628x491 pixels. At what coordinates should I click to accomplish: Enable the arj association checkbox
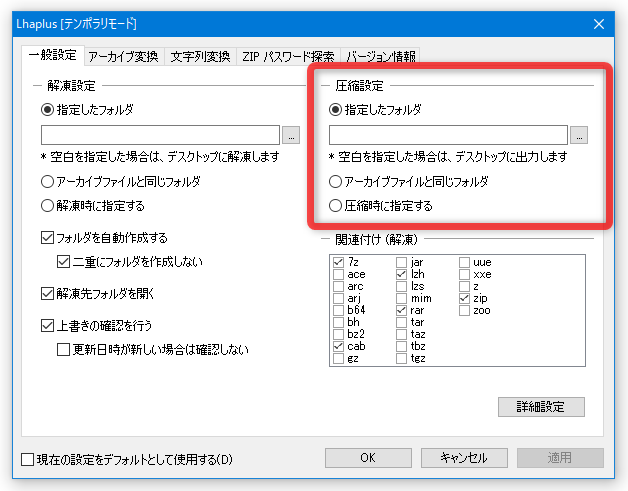click(x=338, y=298)
